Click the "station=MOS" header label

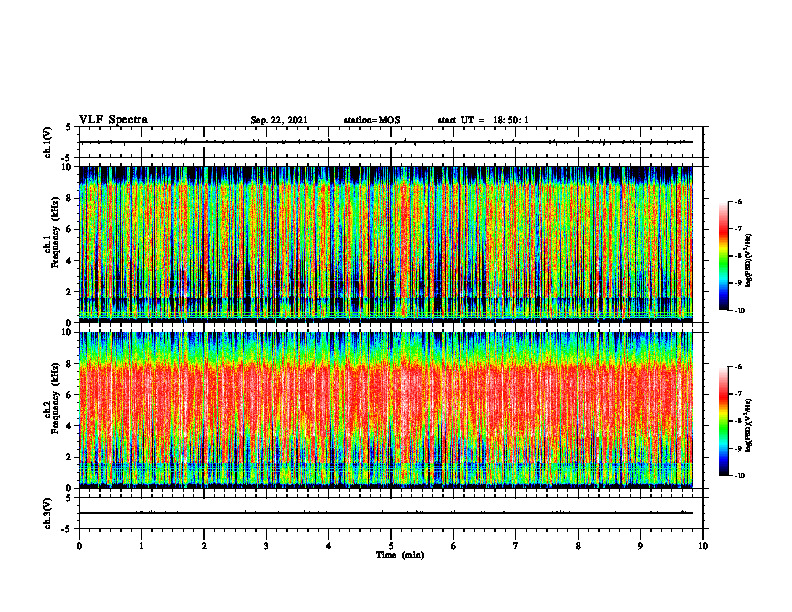tap(372, 120)
